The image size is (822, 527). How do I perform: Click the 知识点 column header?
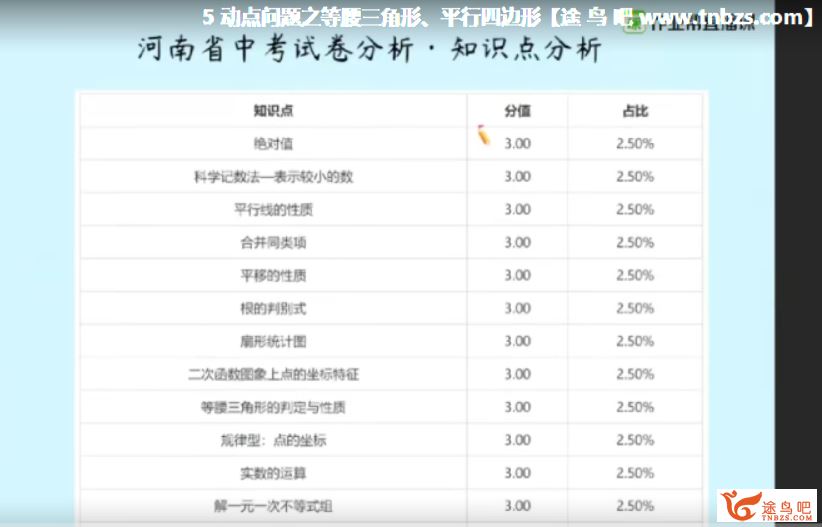(x=273, y=112)
